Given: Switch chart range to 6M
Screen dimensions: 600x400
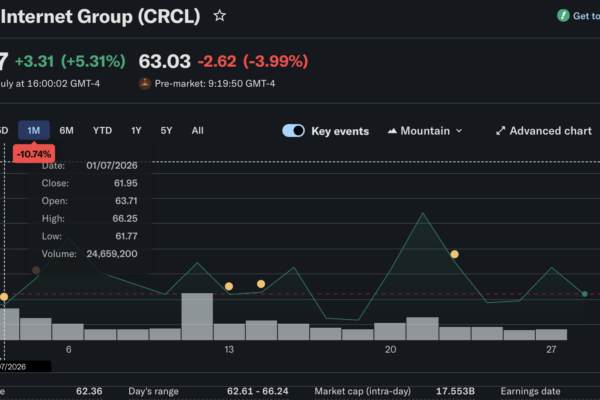Looking at the screenshot, I should pyautogui.click(x=66, y=131).
